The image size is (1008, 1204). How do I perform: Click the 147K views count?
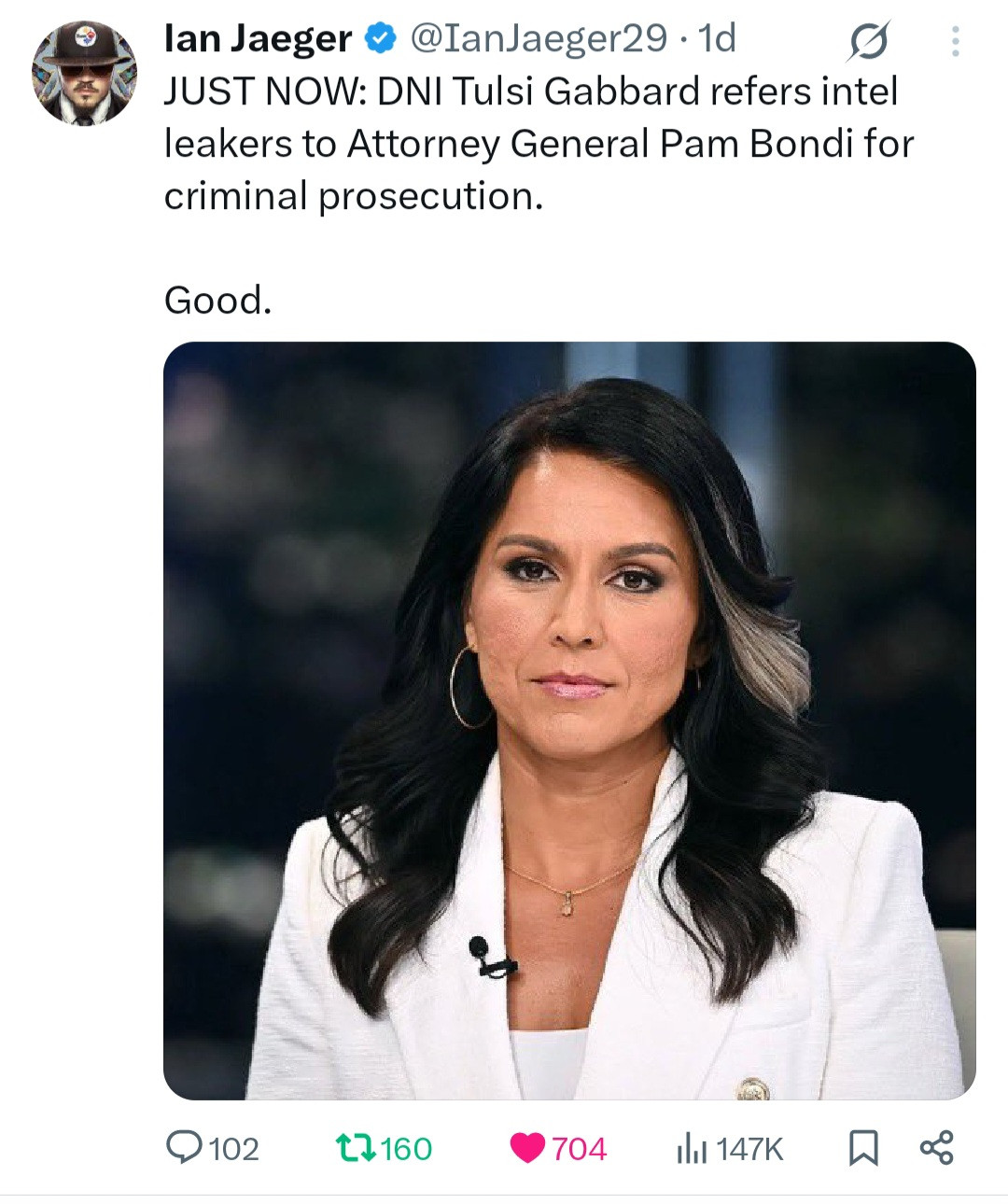(749, 1148)
